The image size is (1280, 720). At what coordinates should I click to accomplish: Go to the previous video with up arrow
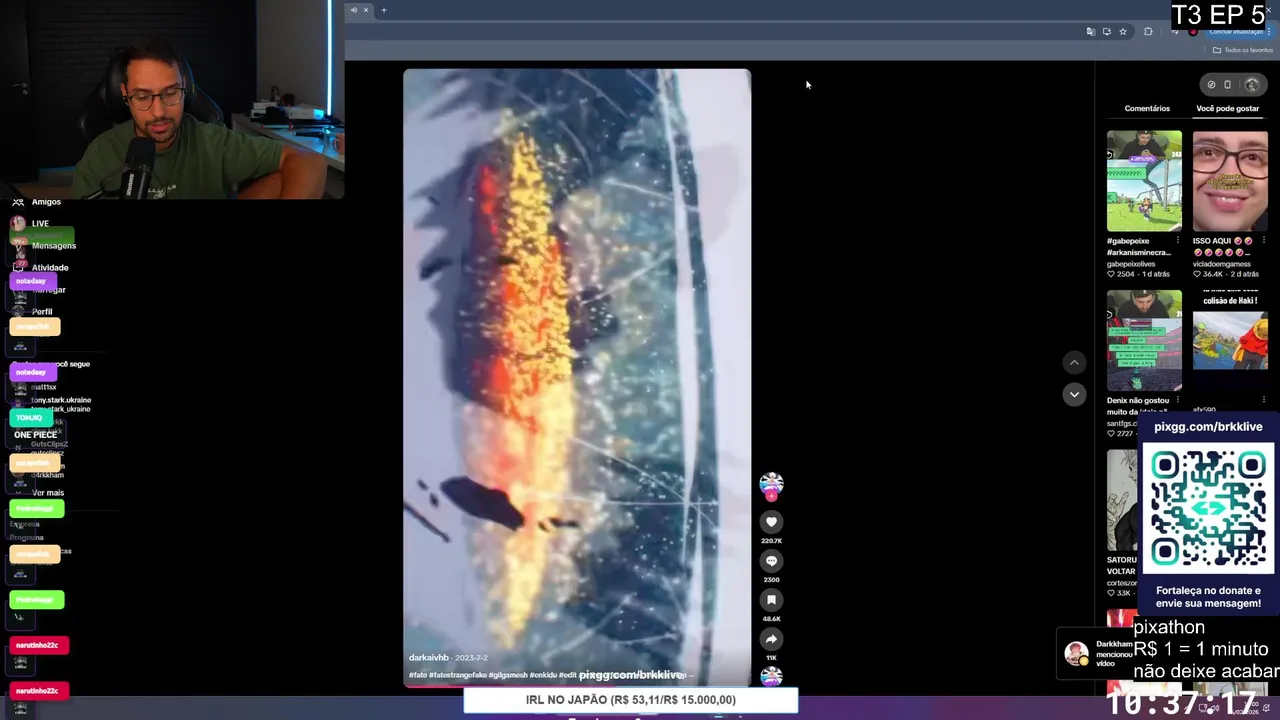1074,362
